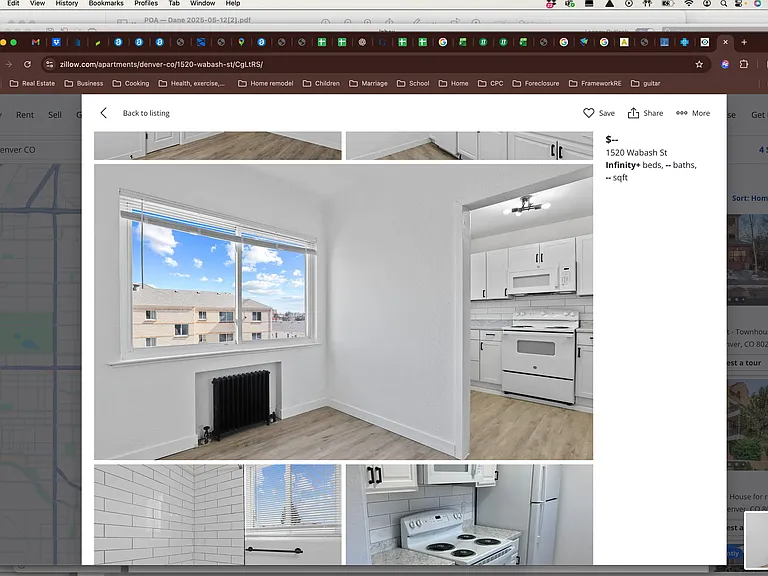Image resolution: width=768 pixels, height=576 pixels.
Task: Switch to the Dropbox tab
Action: click(56, 42)
